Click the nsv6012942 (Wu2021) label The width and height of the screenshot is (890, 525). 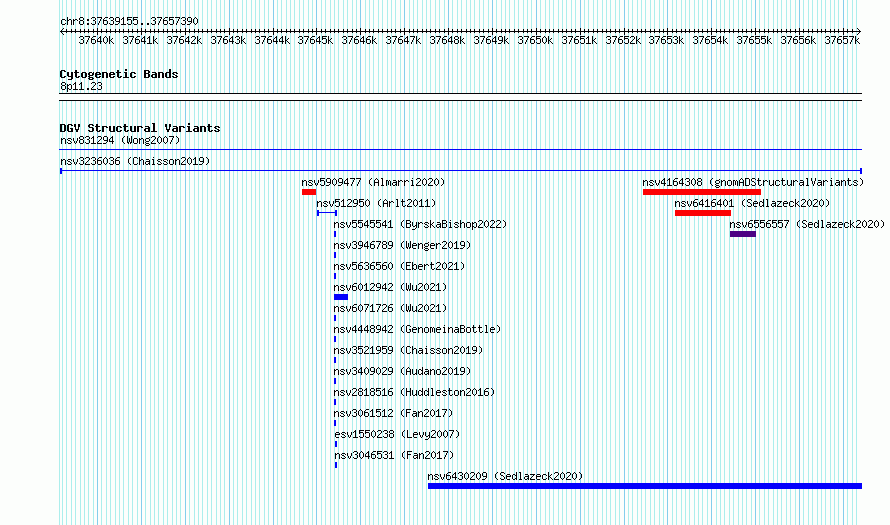click(x=390, y=287)
